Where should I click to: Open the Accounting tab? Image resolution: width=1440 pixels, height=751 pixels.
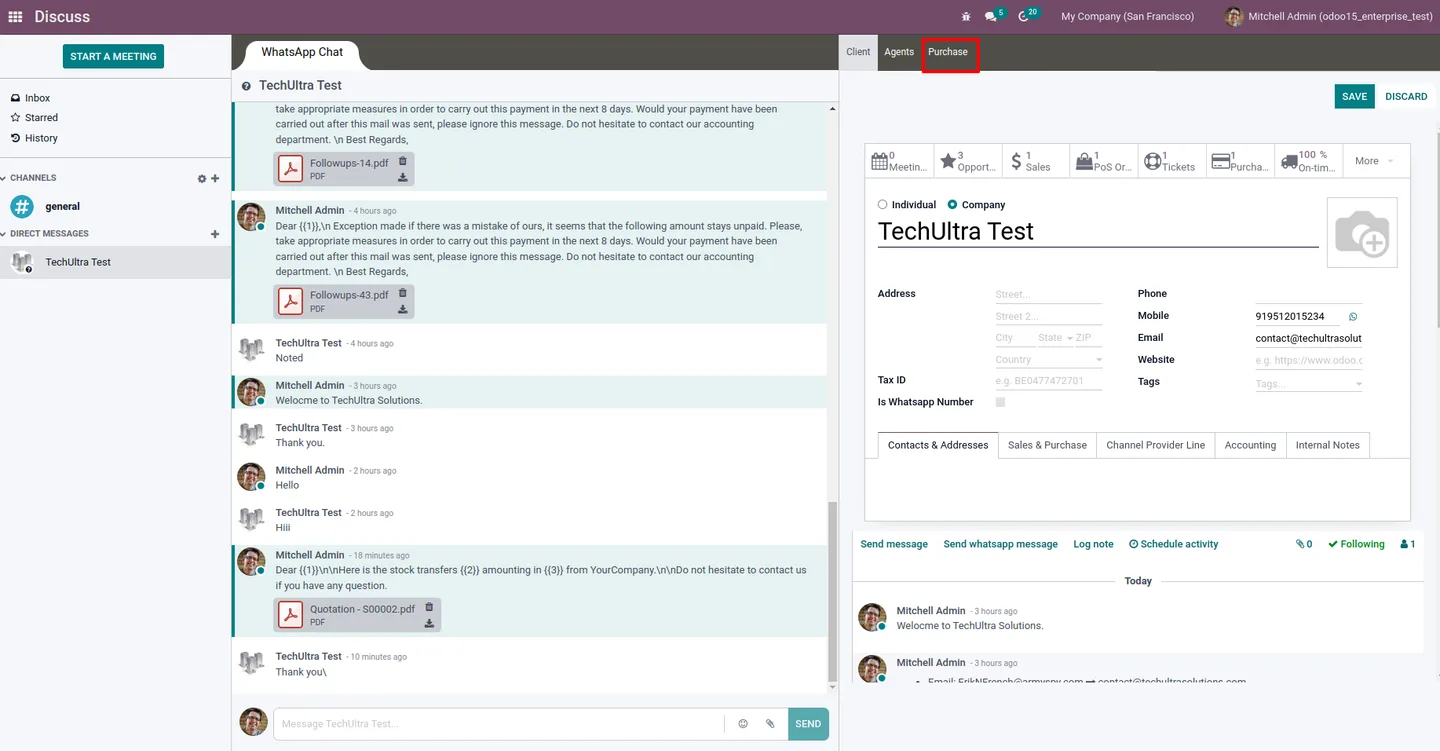(x=1250, y=445)
